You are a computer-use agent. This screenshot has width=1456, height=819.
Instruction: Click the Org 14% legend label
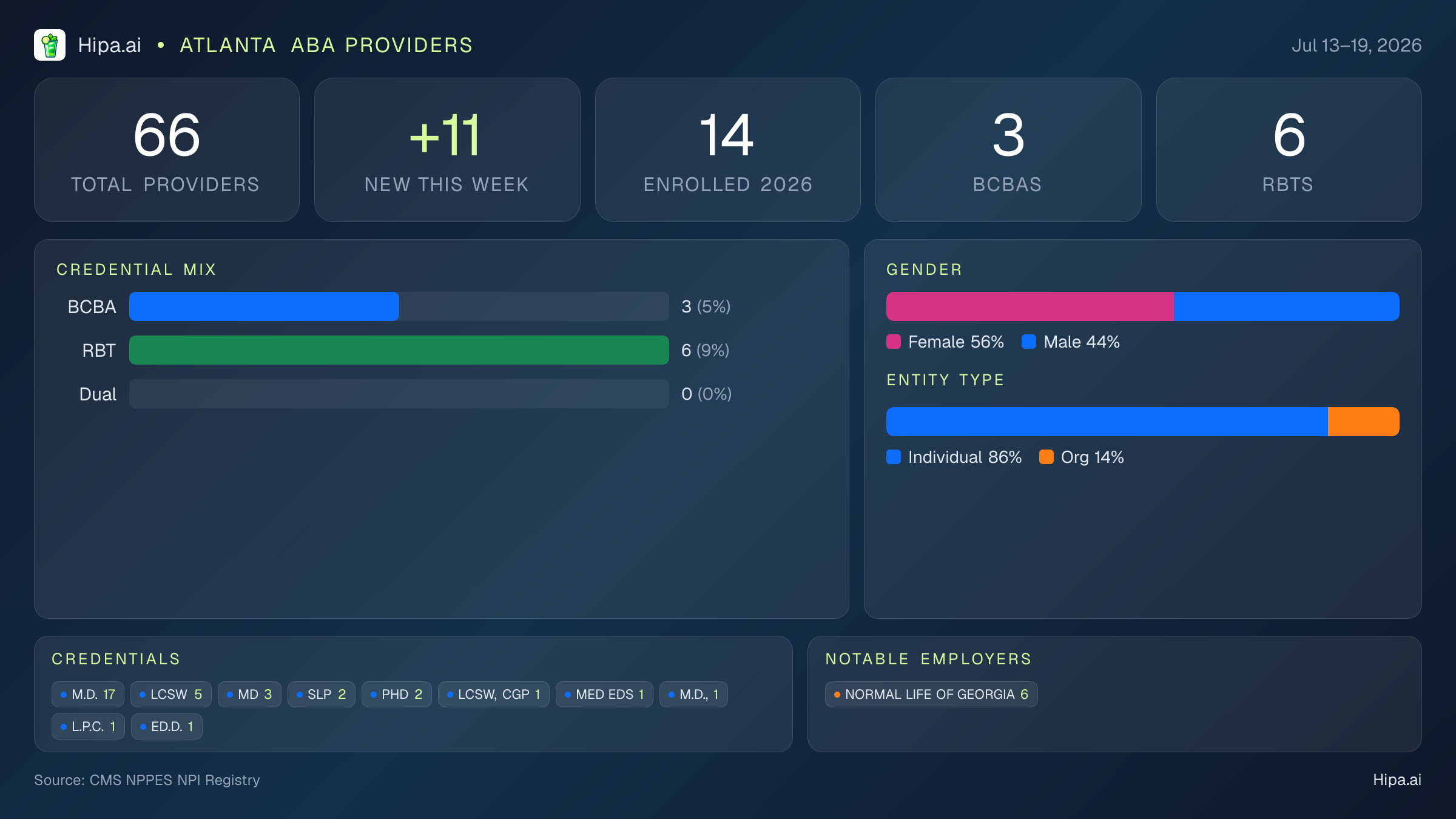click(x=1092, y=457)
